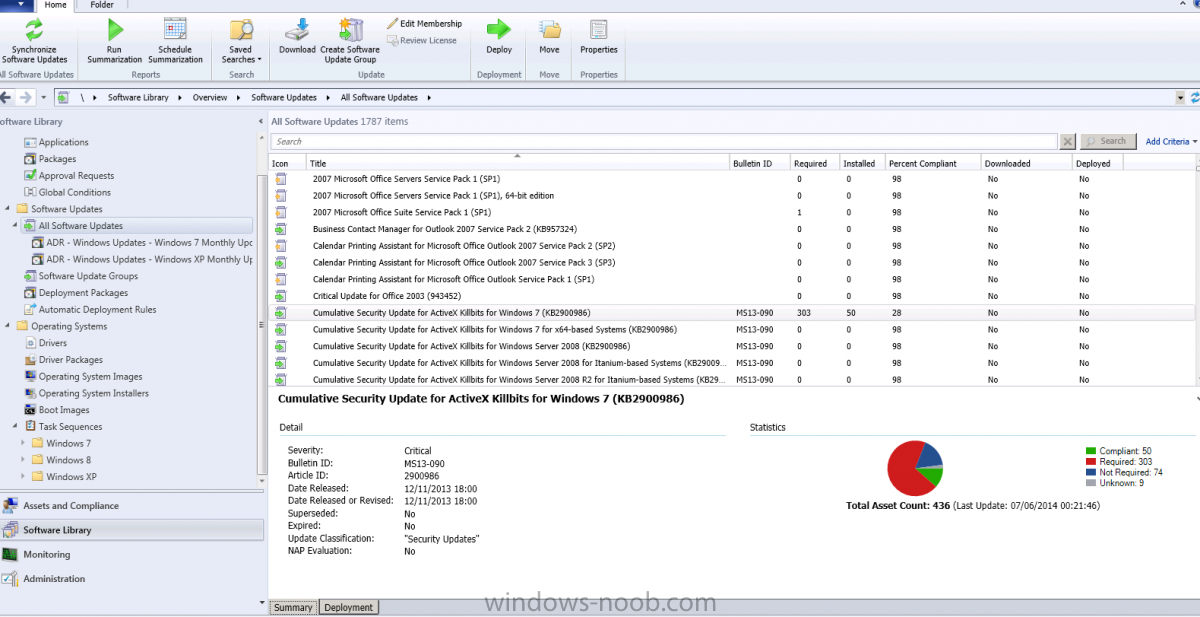Image resolution: width=1200 pixels, height=617 pixels.
Task: Click the Search button
Action: 1106,142
